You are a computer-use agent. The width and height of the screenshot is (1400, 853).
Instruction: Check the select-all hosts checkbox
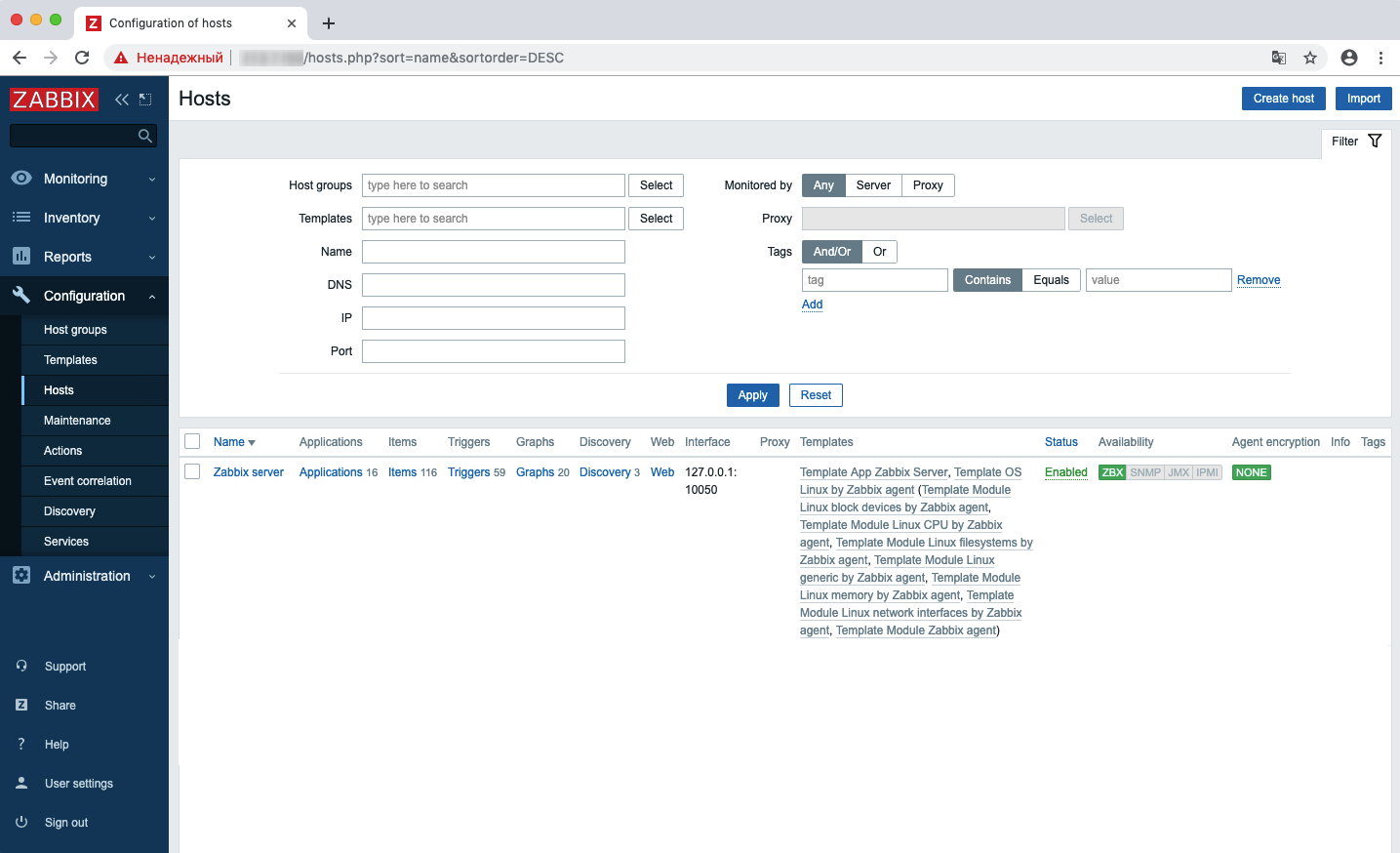click(192, 441)
